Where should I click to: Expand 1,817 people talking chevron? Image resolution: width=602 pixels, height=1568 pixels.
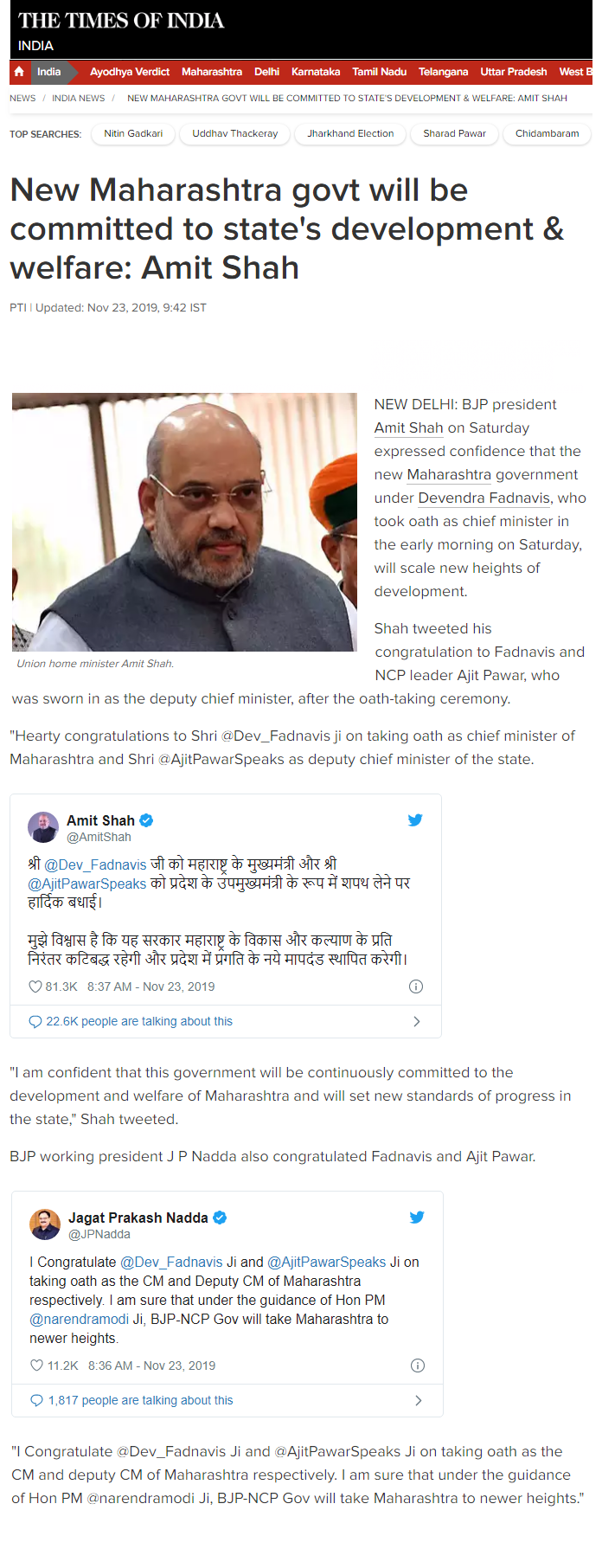click(x=419, y=1400)
